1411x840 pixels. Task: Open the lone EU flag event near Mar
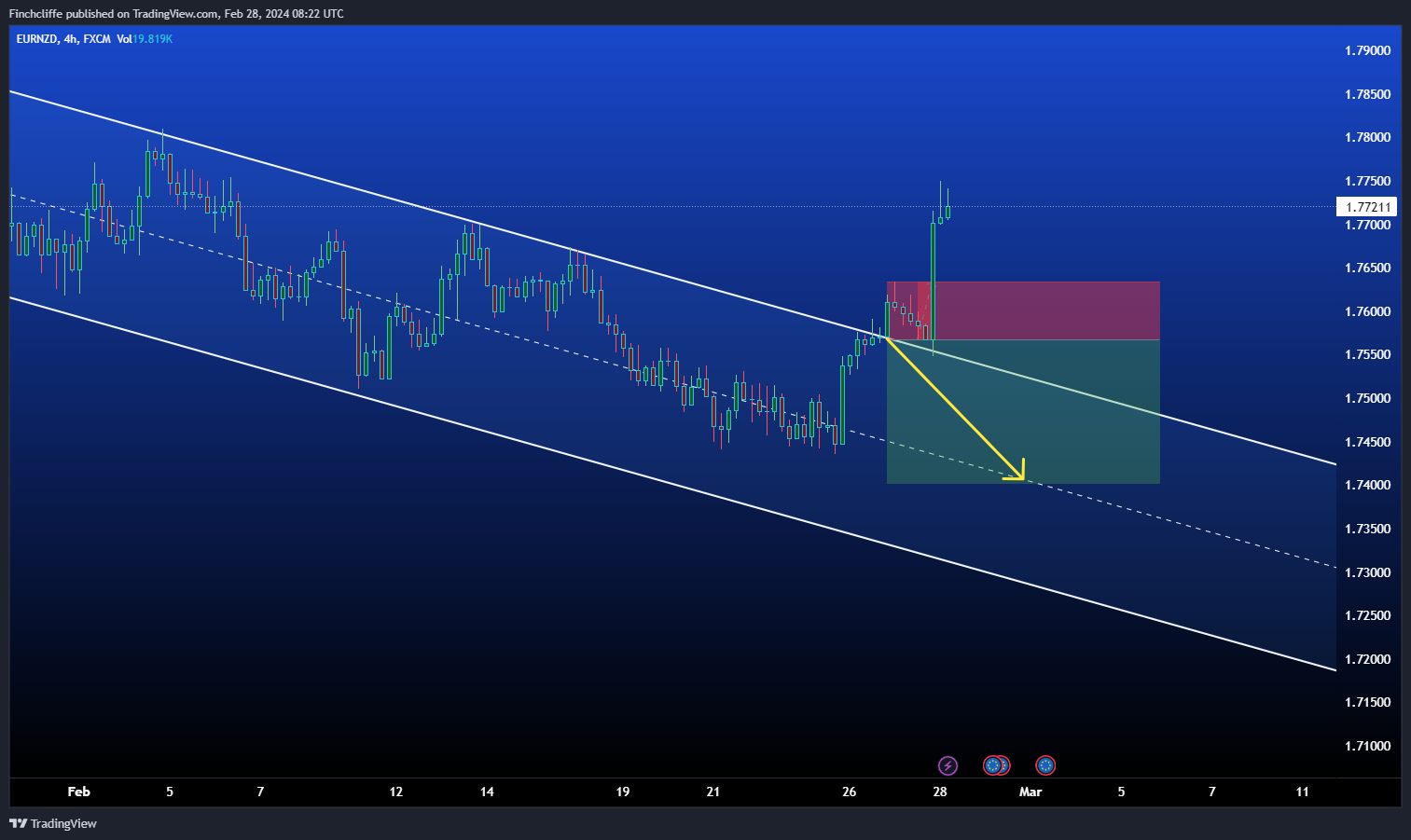coord(1045,765)
